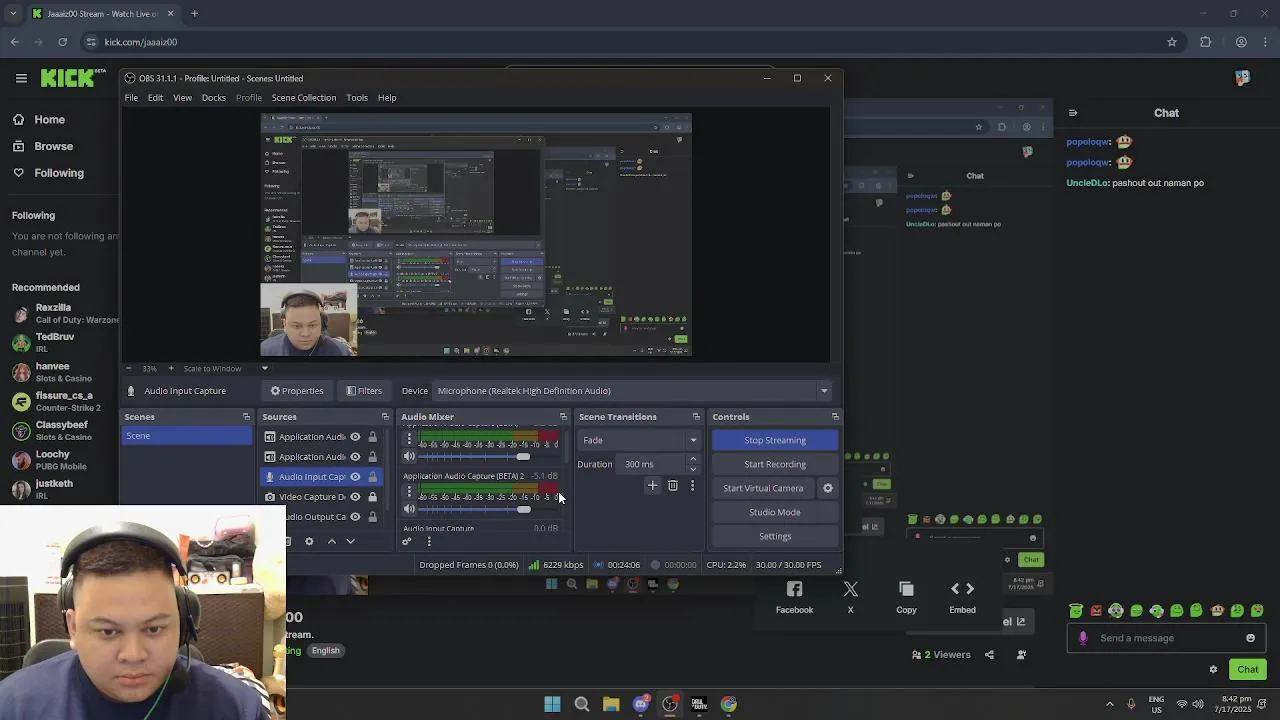
Task: Open the Embed code option
Action: coord(962,598)
